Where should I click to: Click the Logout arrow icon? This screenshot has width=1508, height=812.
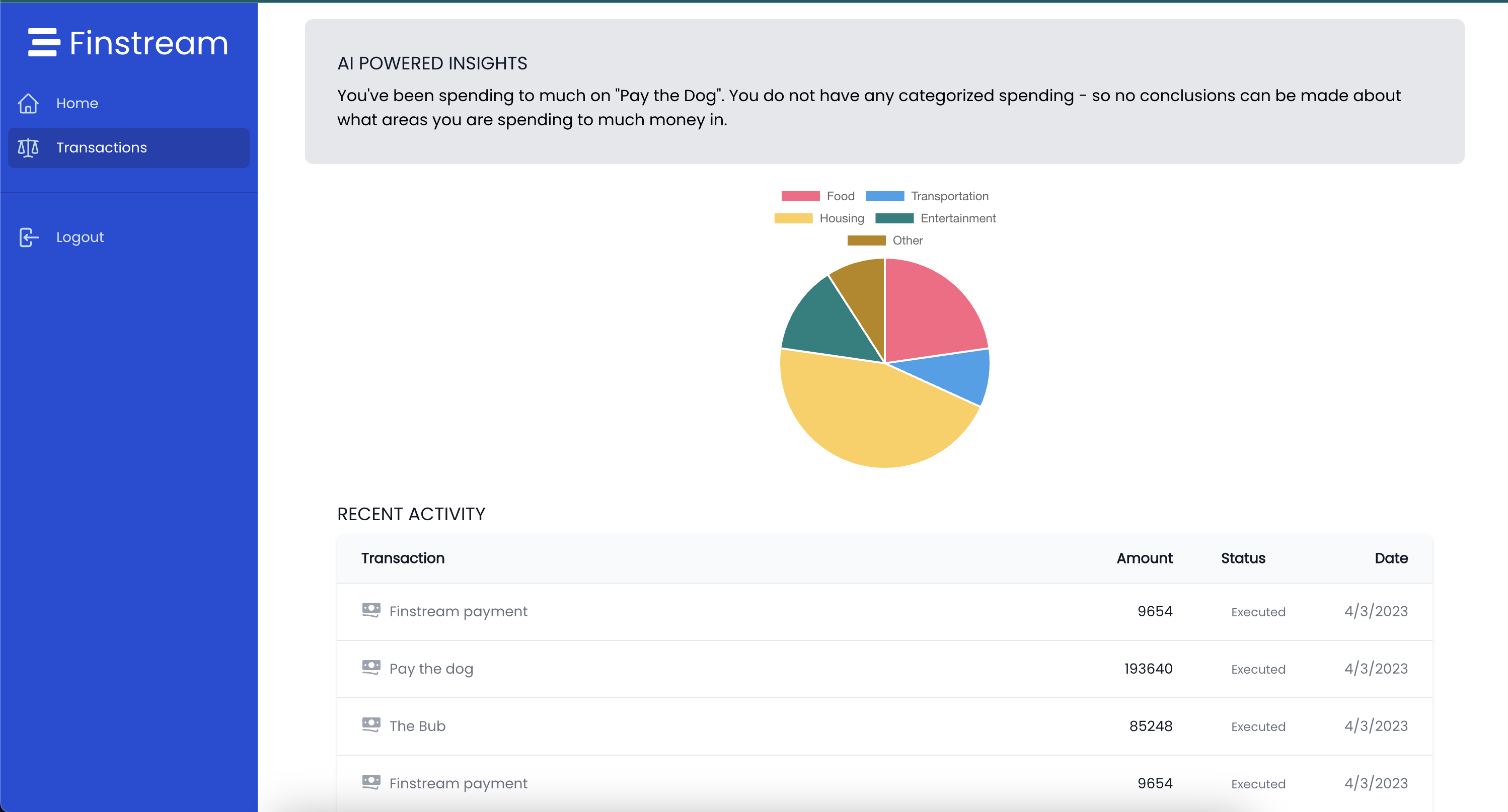(x=28, y=237)
